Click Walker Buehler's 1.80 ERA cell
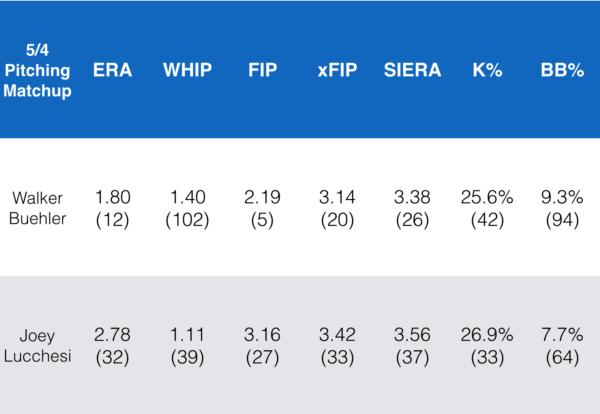 click(113, 207)
